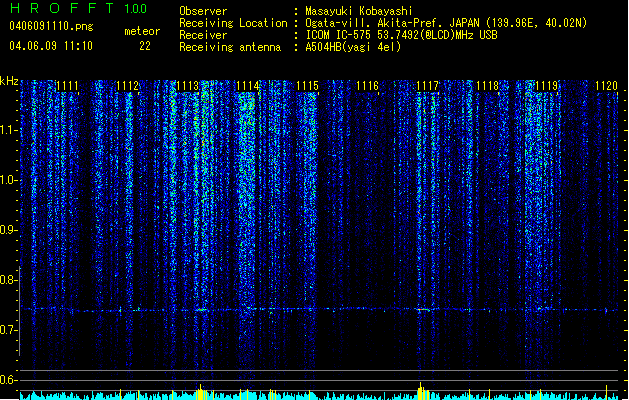The width and height of the screenshot is (629, 400).
Task: Click the 1111 time marker
Action: 67,86
